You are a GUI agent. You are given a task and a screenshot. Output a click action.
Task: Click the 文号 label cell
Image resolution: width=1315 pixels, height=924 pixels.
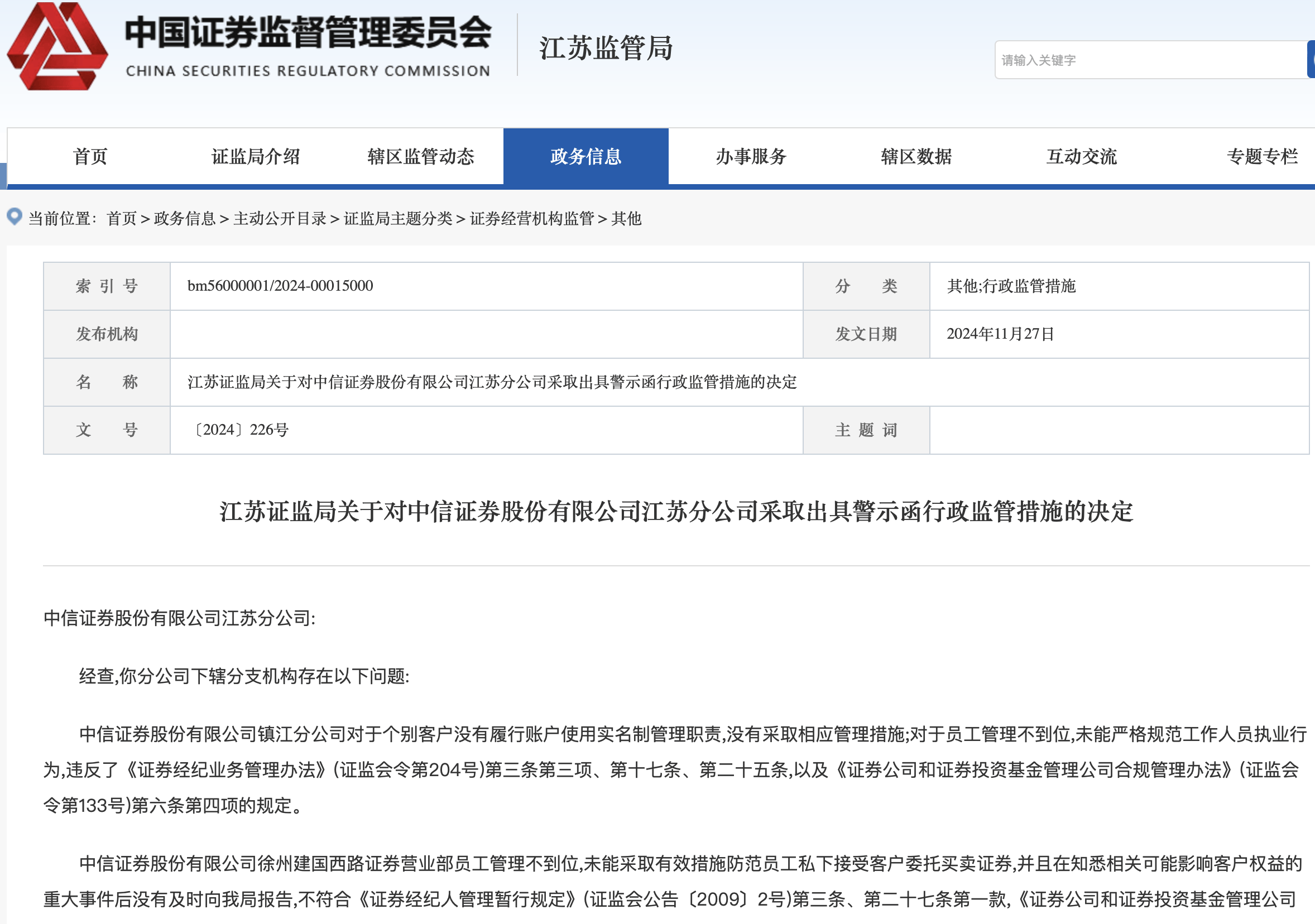[x=107, y=431]
